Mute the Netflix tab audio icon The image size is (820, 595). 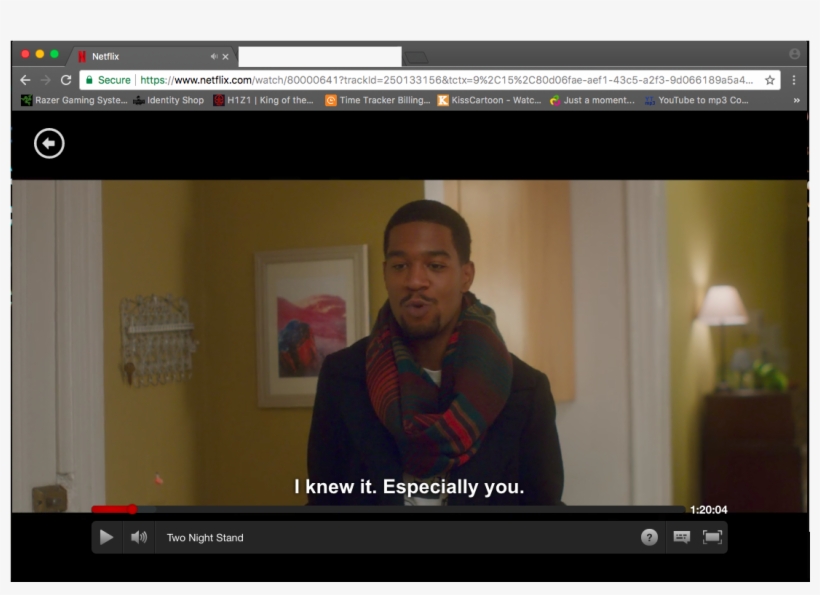(x=214, y=56)
